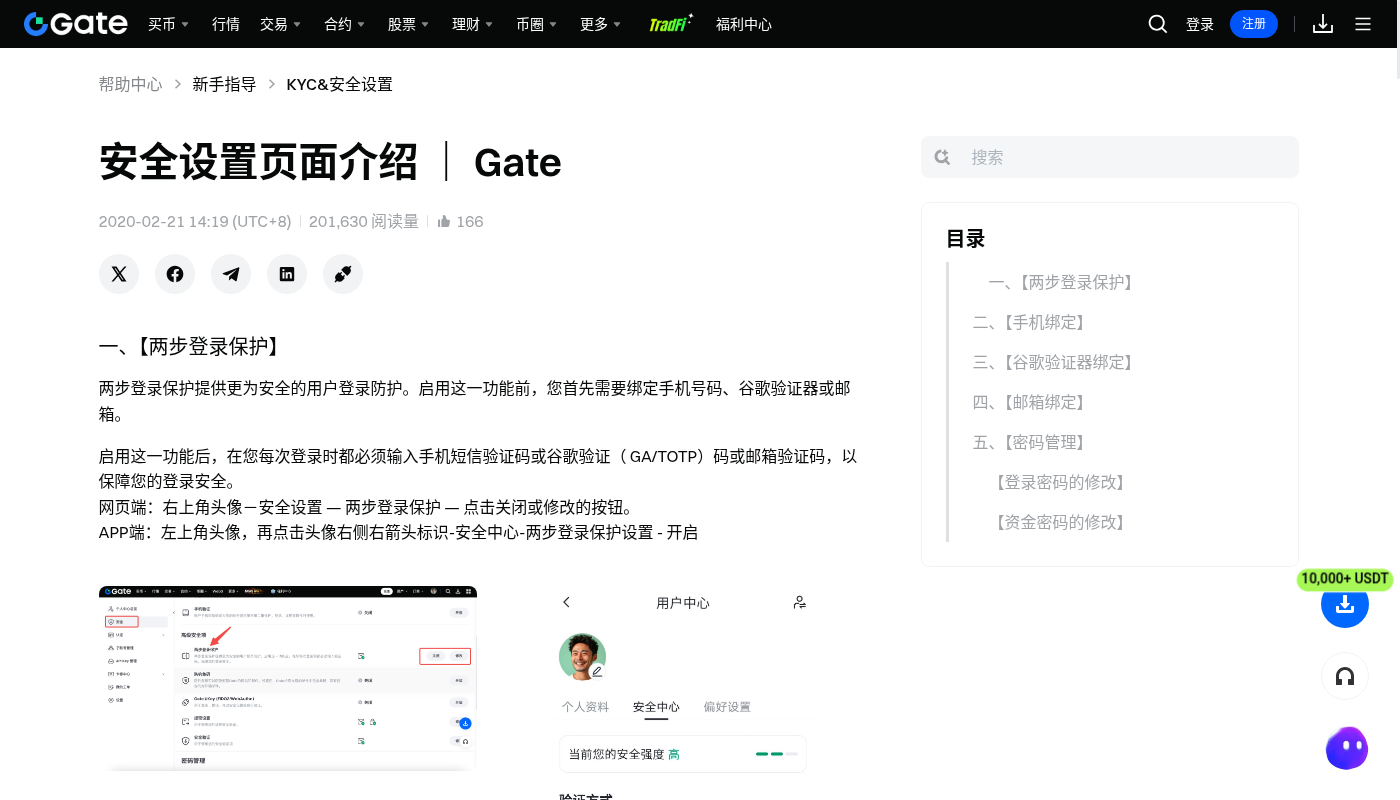The height and width of the screenshot is (800, 1400).
Task: Click the 目录 heading
Action: [966, 238]
